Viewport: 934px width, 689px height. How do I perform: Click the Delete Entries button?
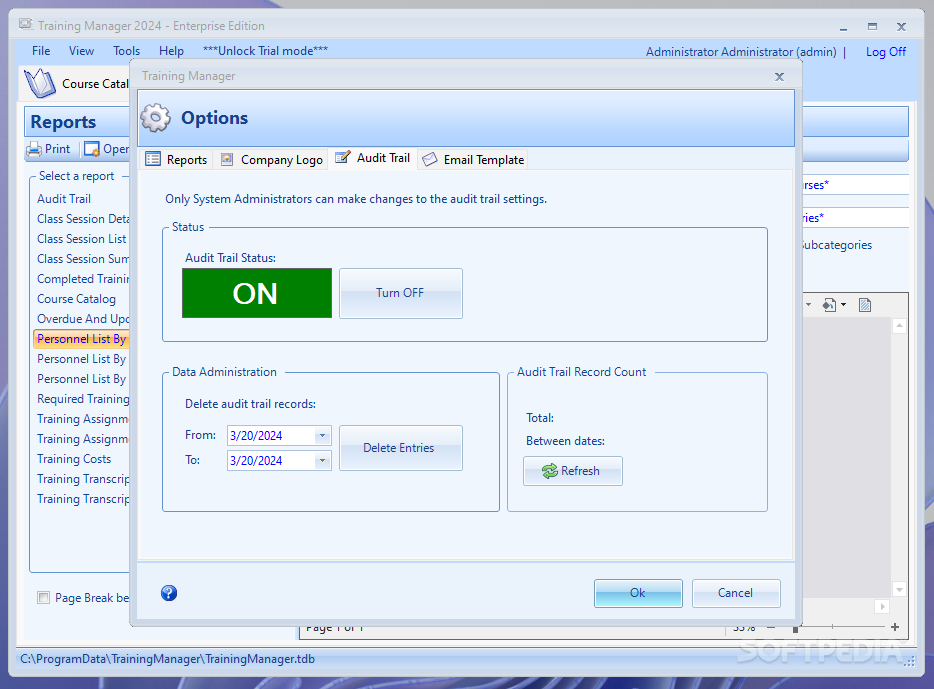(x=401, y=448)
